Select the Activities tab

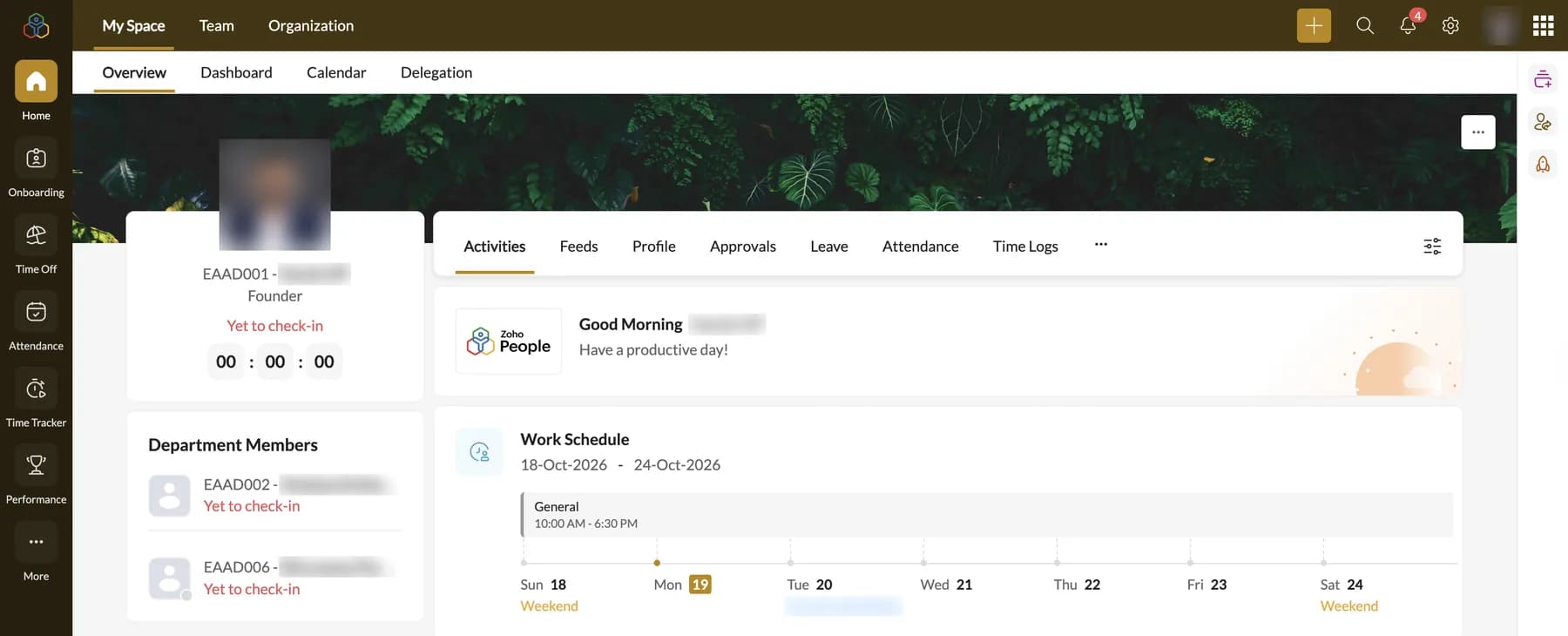point(495,247)
